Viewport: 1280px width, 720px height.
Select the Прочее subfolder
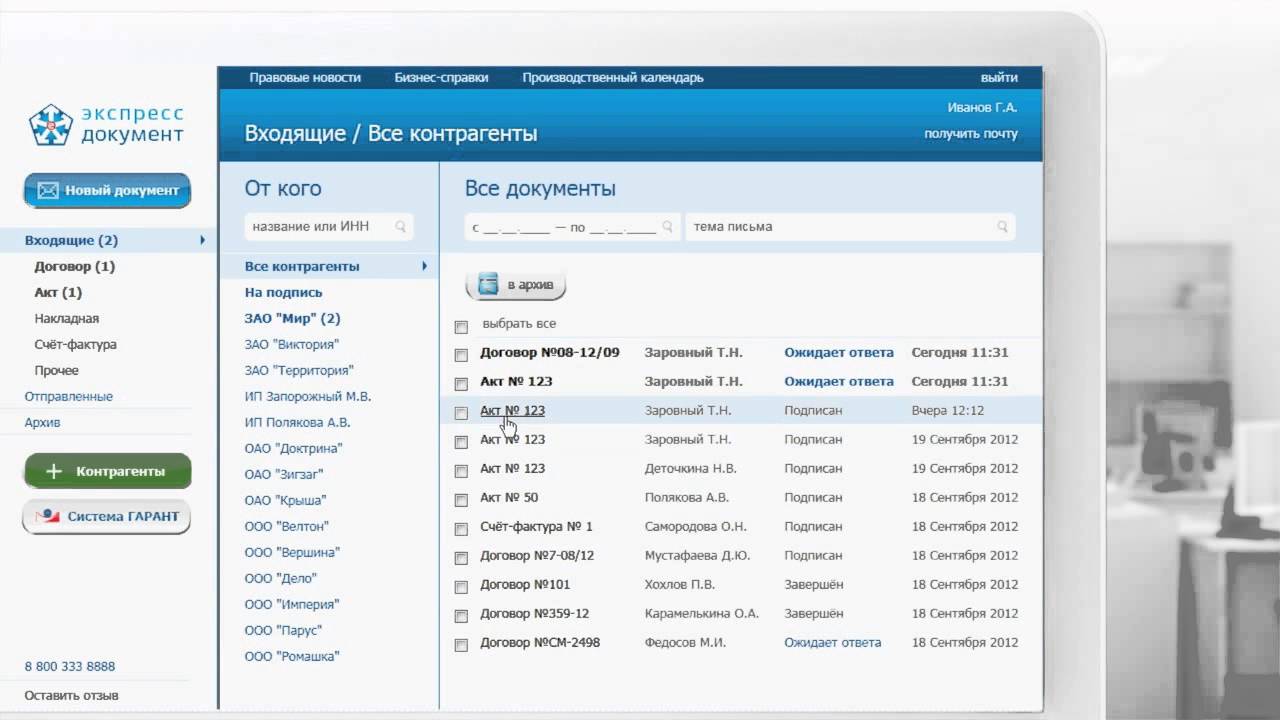point(57,370)
